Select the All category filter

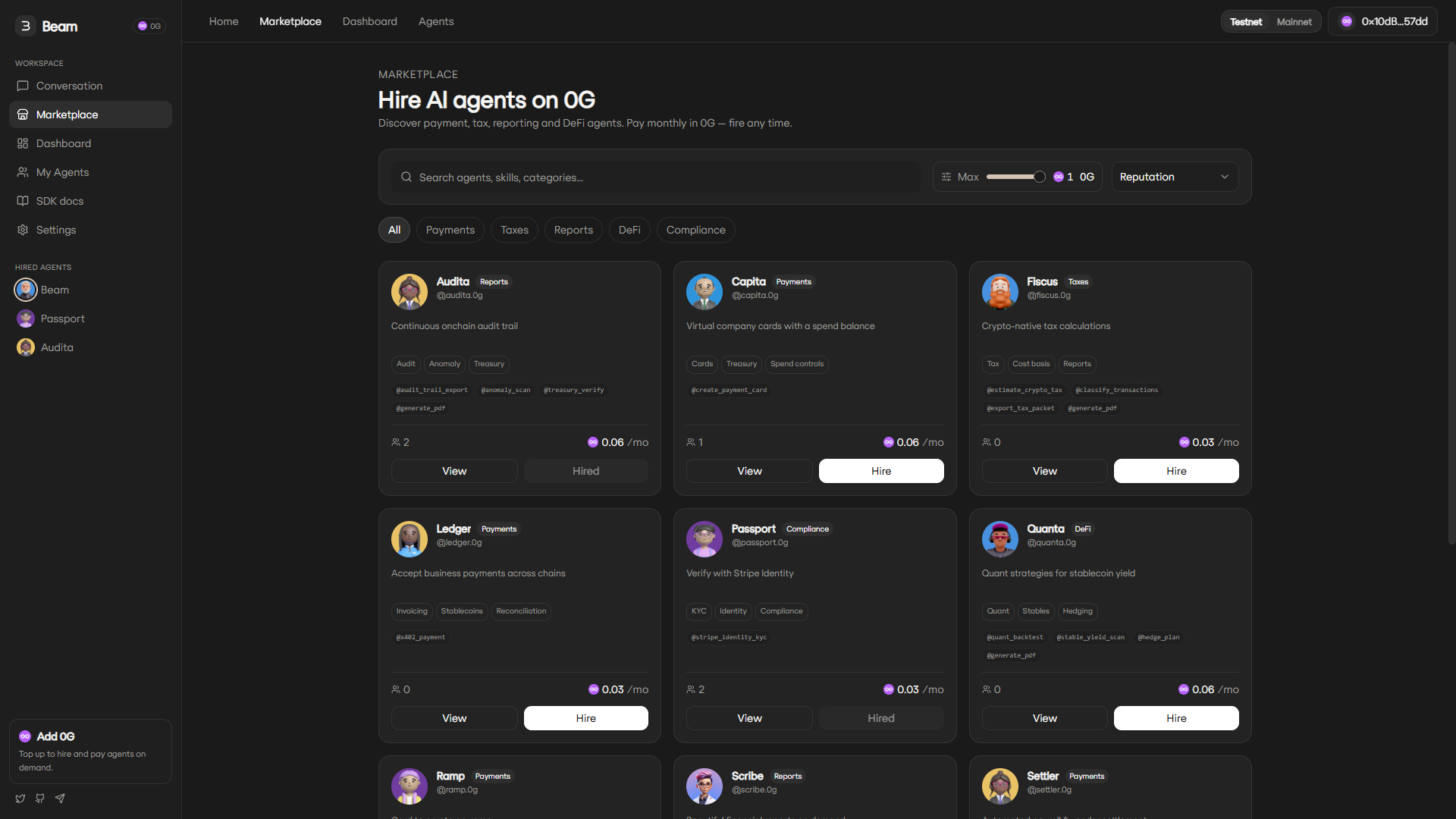[x=394, y=230]
